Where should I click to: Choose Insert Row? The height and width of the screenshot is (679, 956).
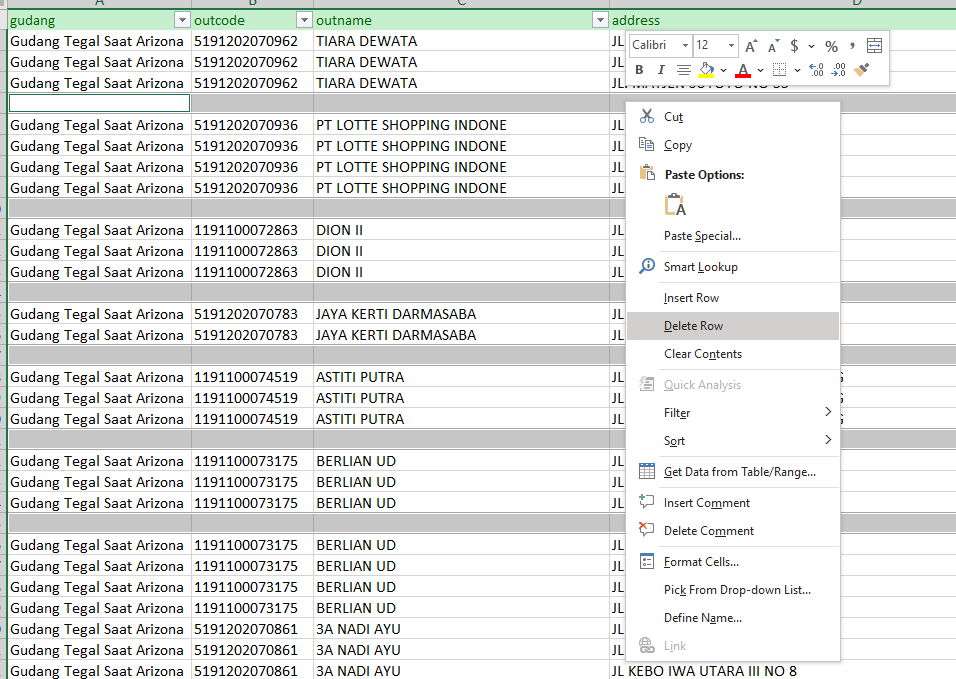coord(733,298)
